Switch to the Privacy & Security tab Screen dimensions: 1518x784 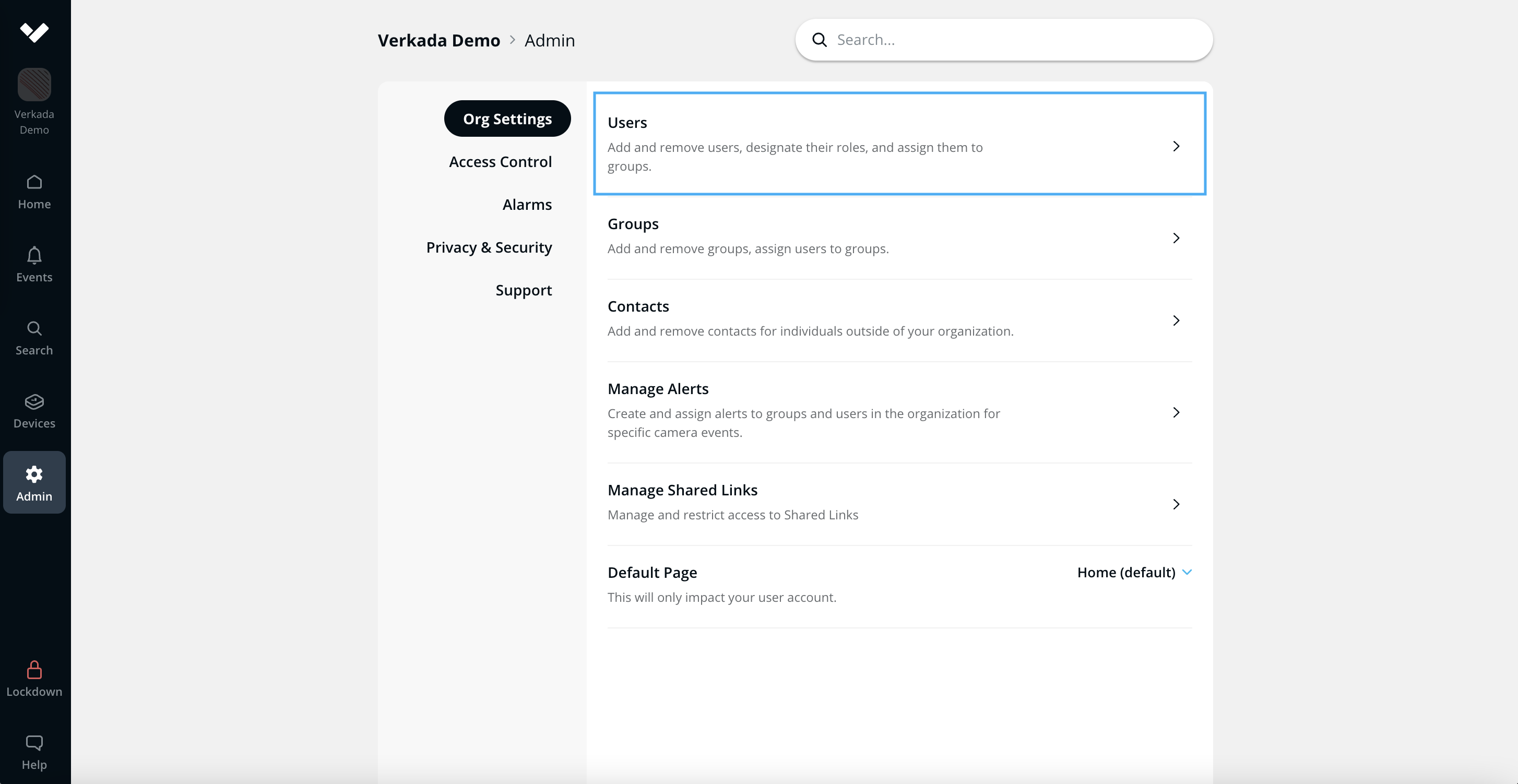coord(489,247)
